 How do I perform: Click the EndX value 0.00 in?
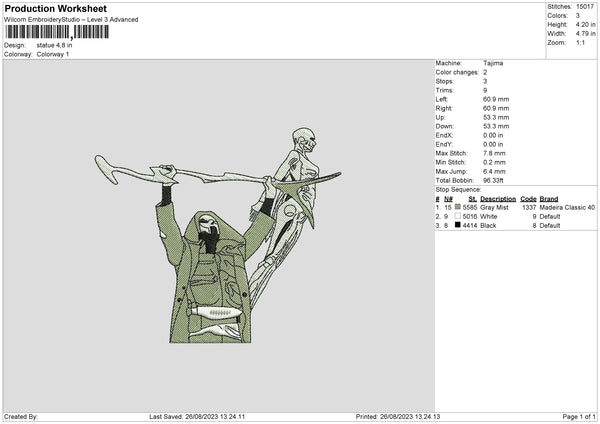tap(493, 135)
